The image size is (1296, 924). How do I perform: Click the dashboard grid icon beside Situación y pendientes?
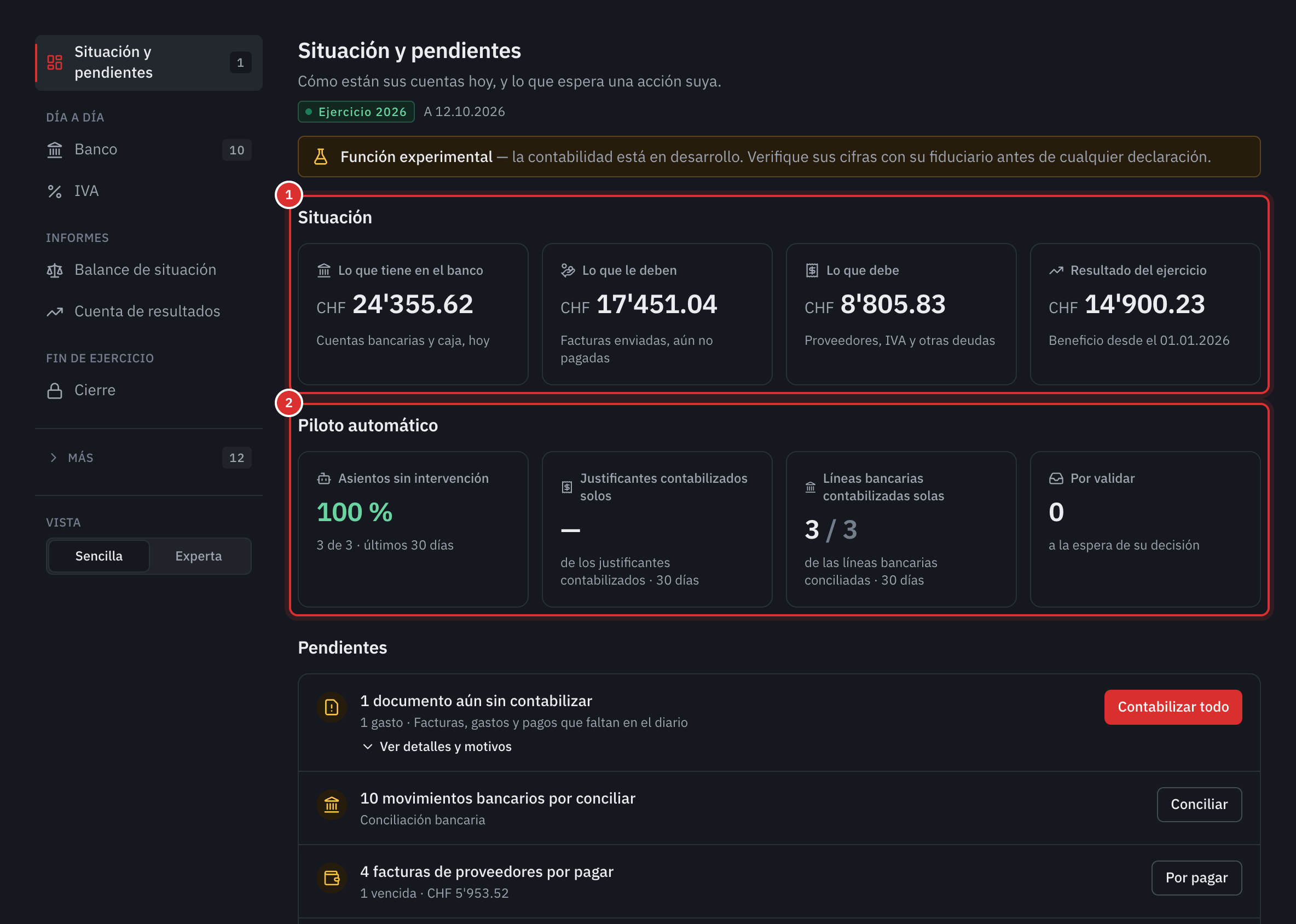click(55, 62)
